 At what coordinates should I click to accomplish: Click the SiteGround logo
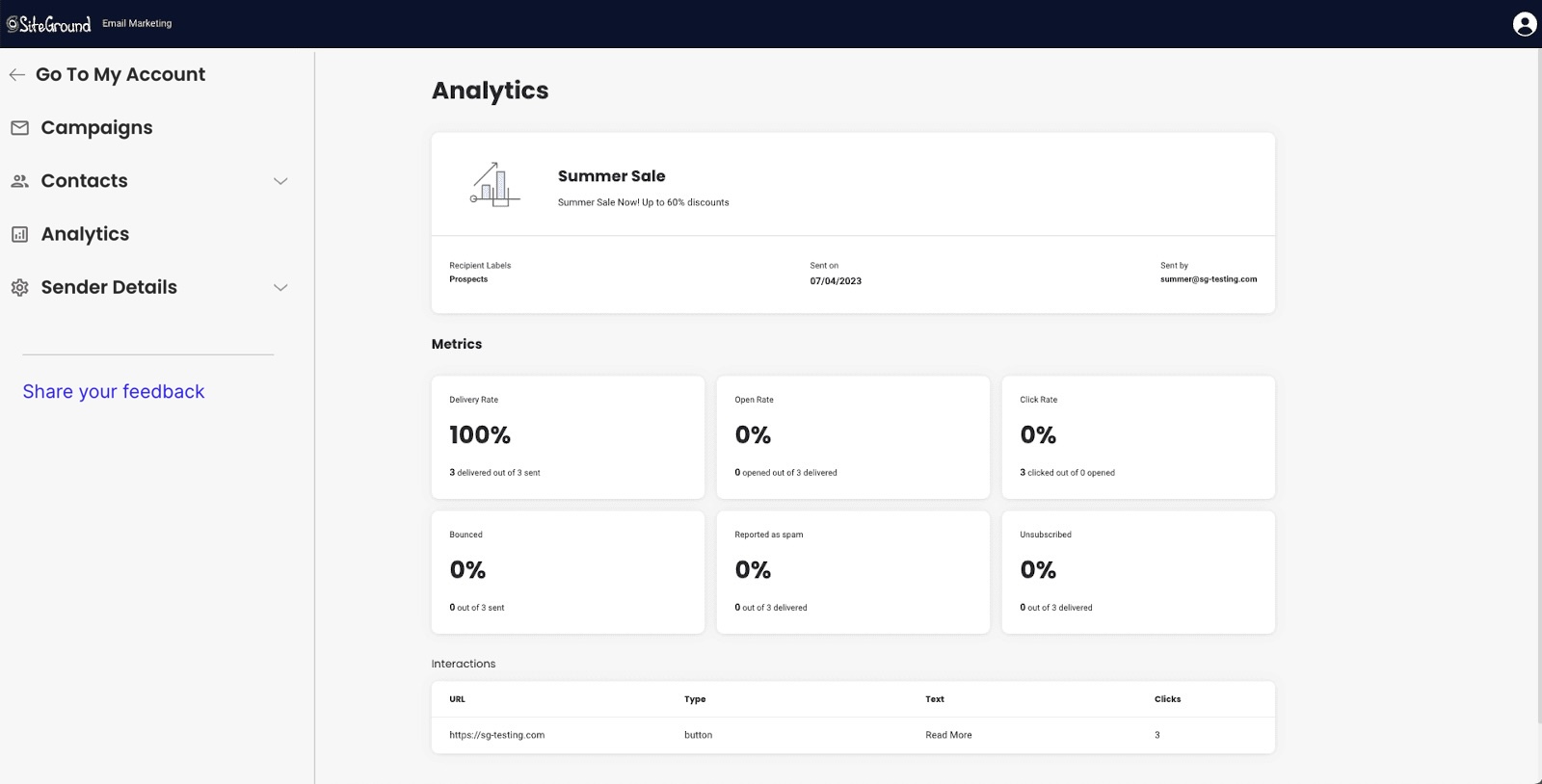[x=48, y=24]
